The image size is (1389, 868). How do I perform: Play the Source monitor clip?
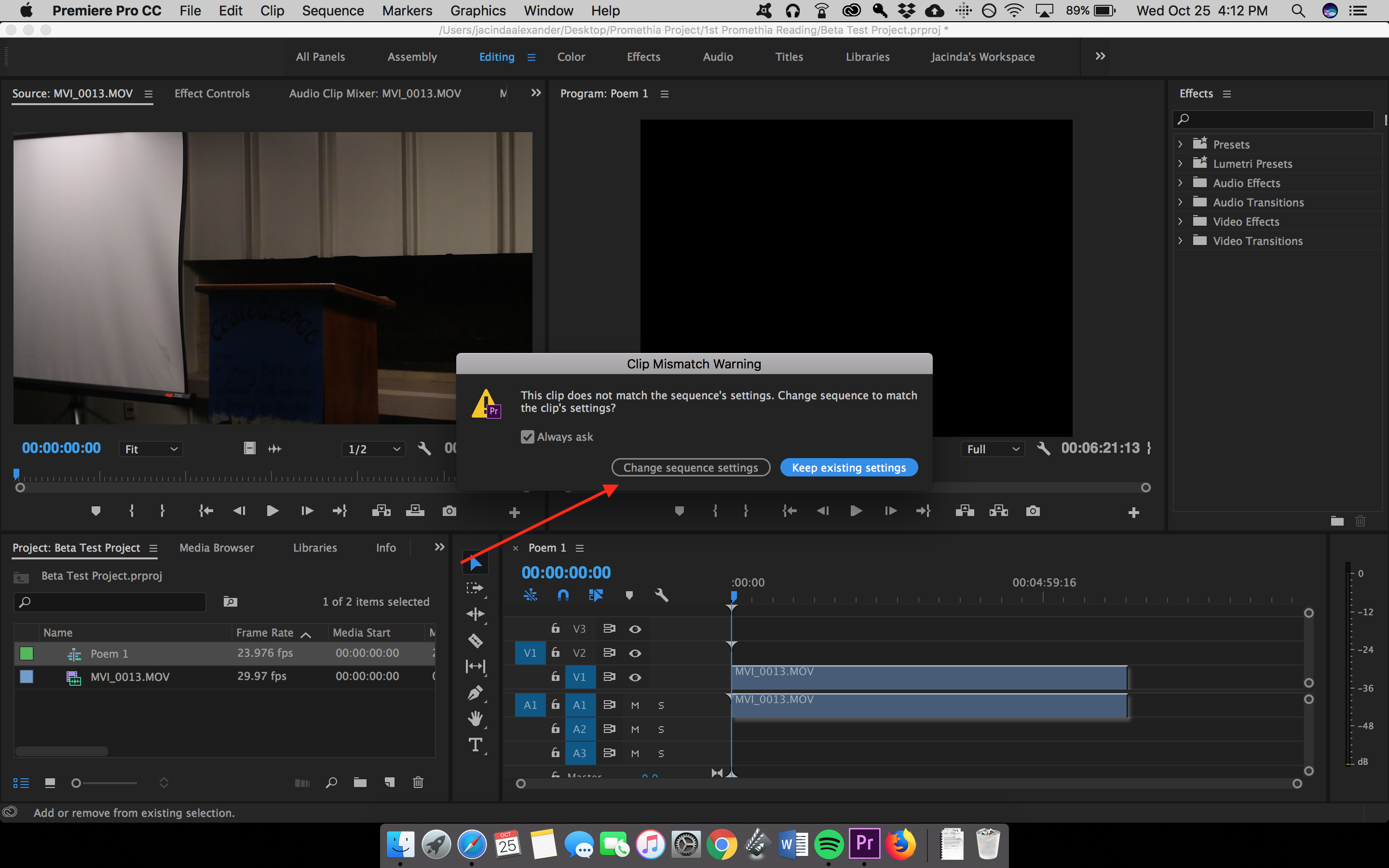(x=272, y=510)
